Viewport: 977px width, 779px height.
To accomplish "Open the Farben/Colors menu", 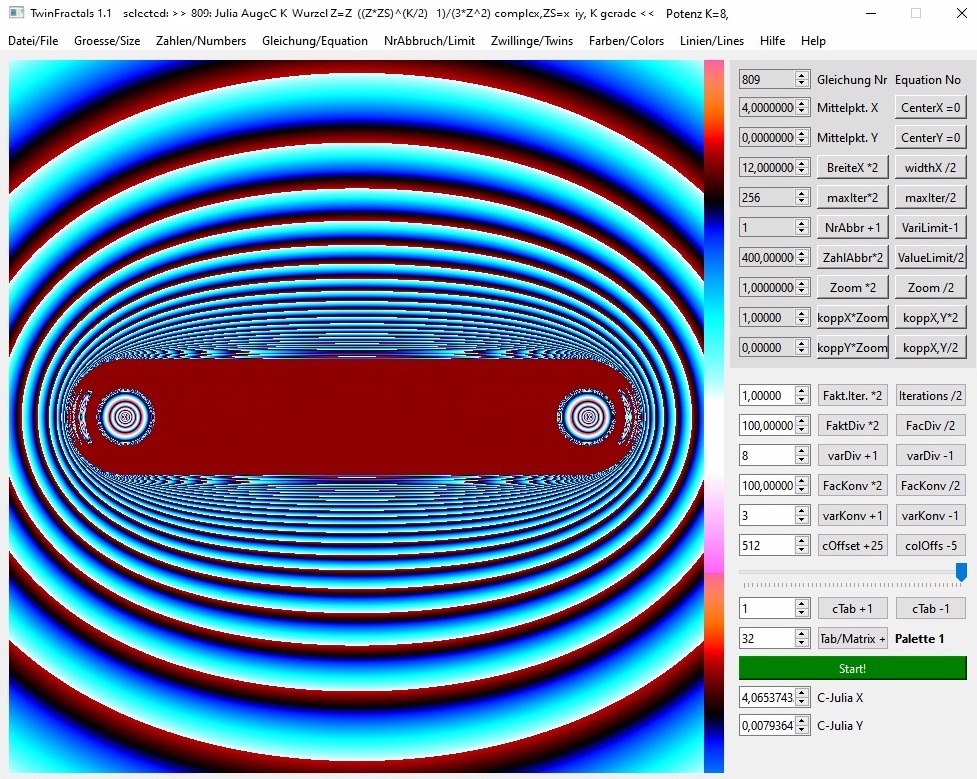I will click(x=626, y=41).
